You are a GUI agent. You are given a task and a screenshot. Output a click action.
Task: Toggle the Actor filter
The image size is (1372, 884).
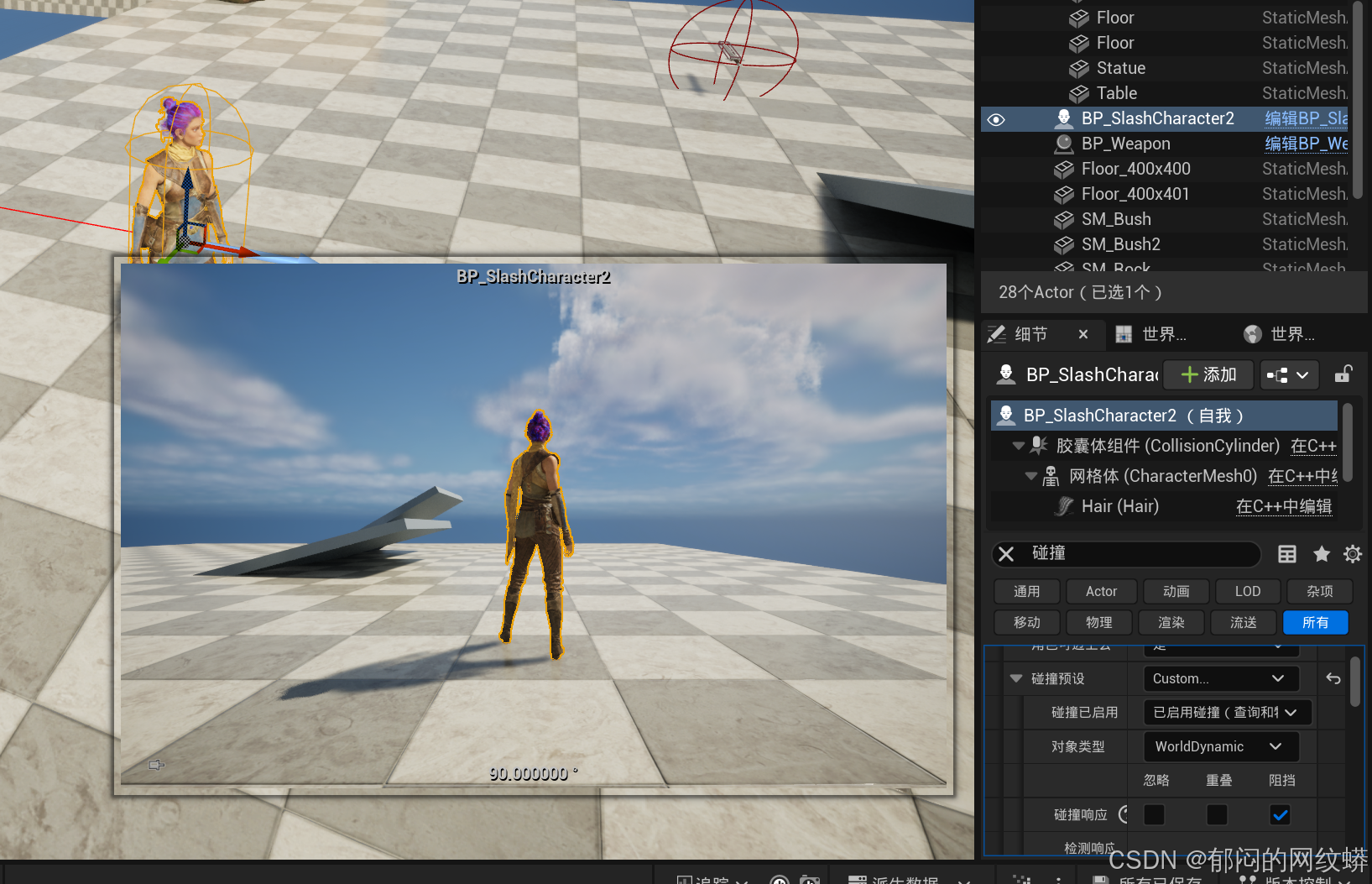tap(1102, 592)
